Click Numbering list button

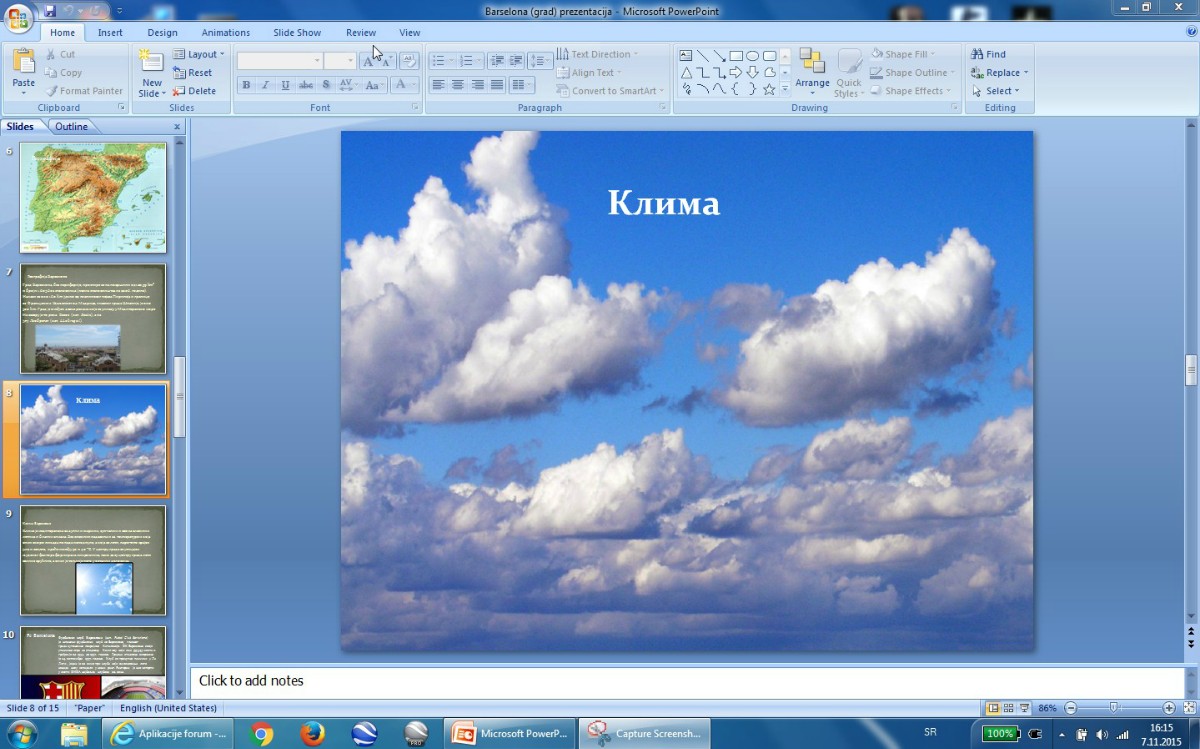[x=471, y=61]
